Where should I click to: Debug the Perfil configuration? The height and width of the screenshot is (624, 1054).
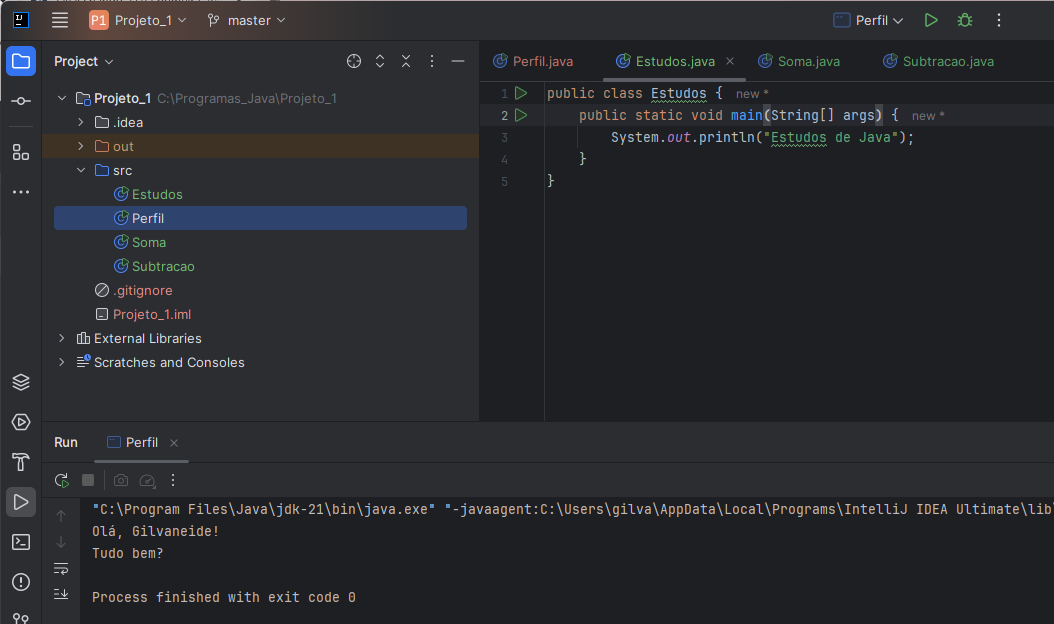pyautogui.click(x=965, y=20)
